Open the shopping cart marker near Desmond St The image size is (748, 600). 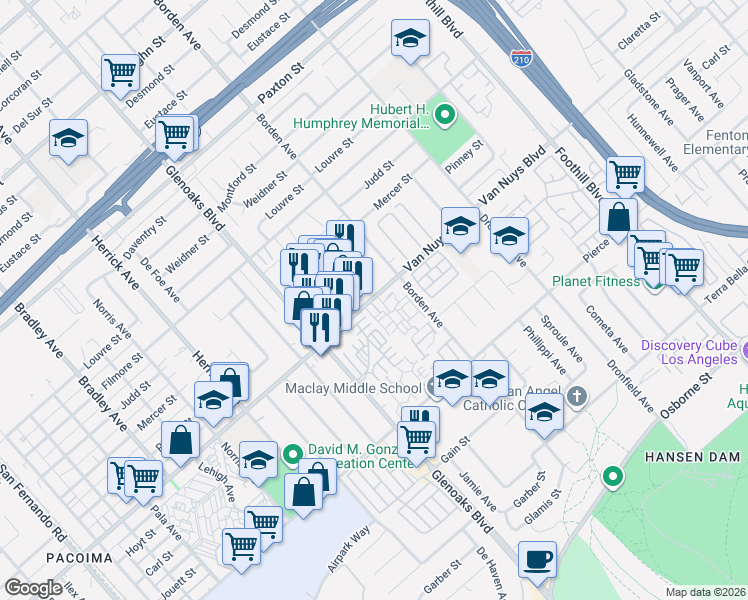(120, 74)
